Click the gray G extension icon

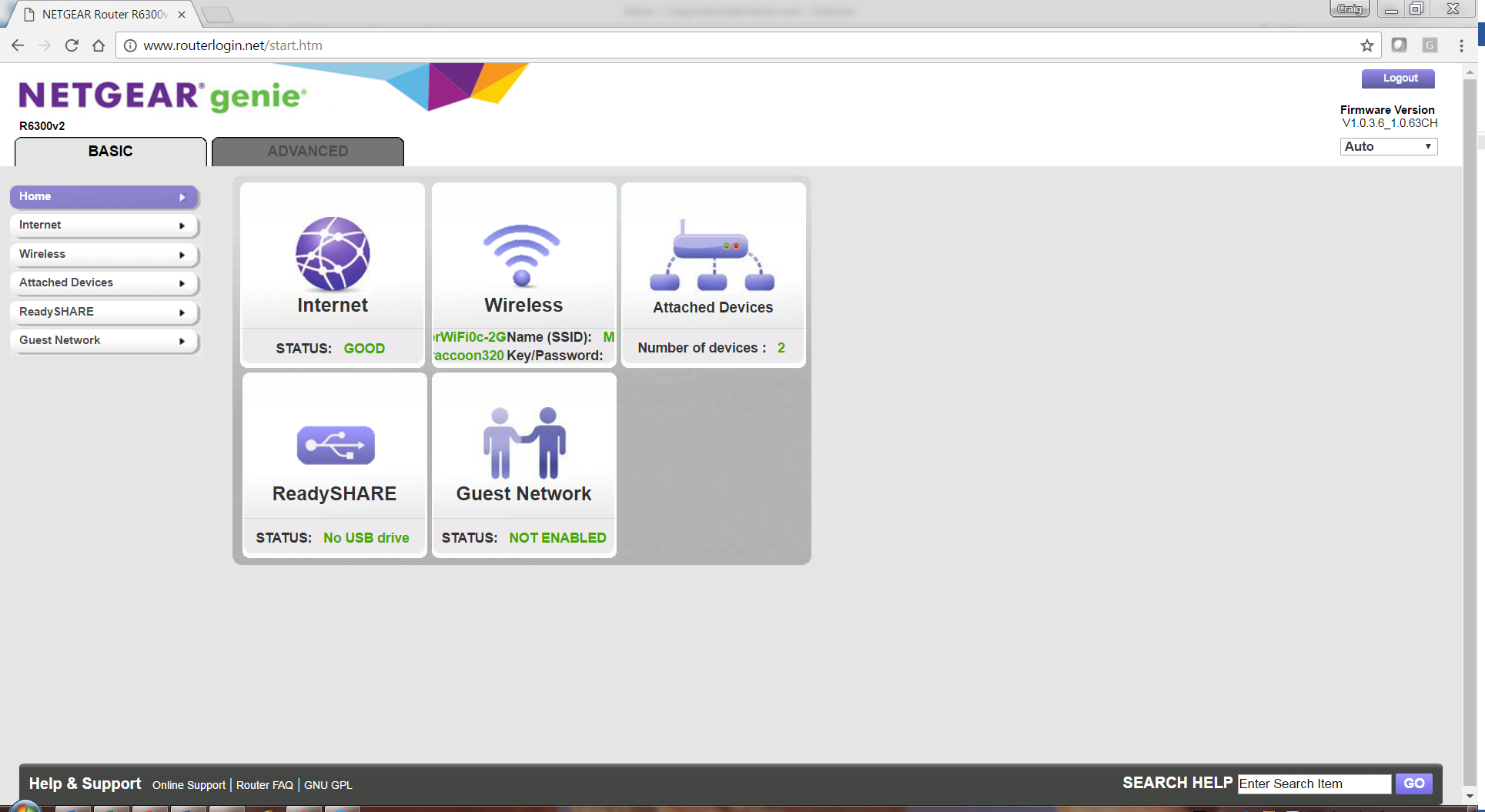(1430, 45)
